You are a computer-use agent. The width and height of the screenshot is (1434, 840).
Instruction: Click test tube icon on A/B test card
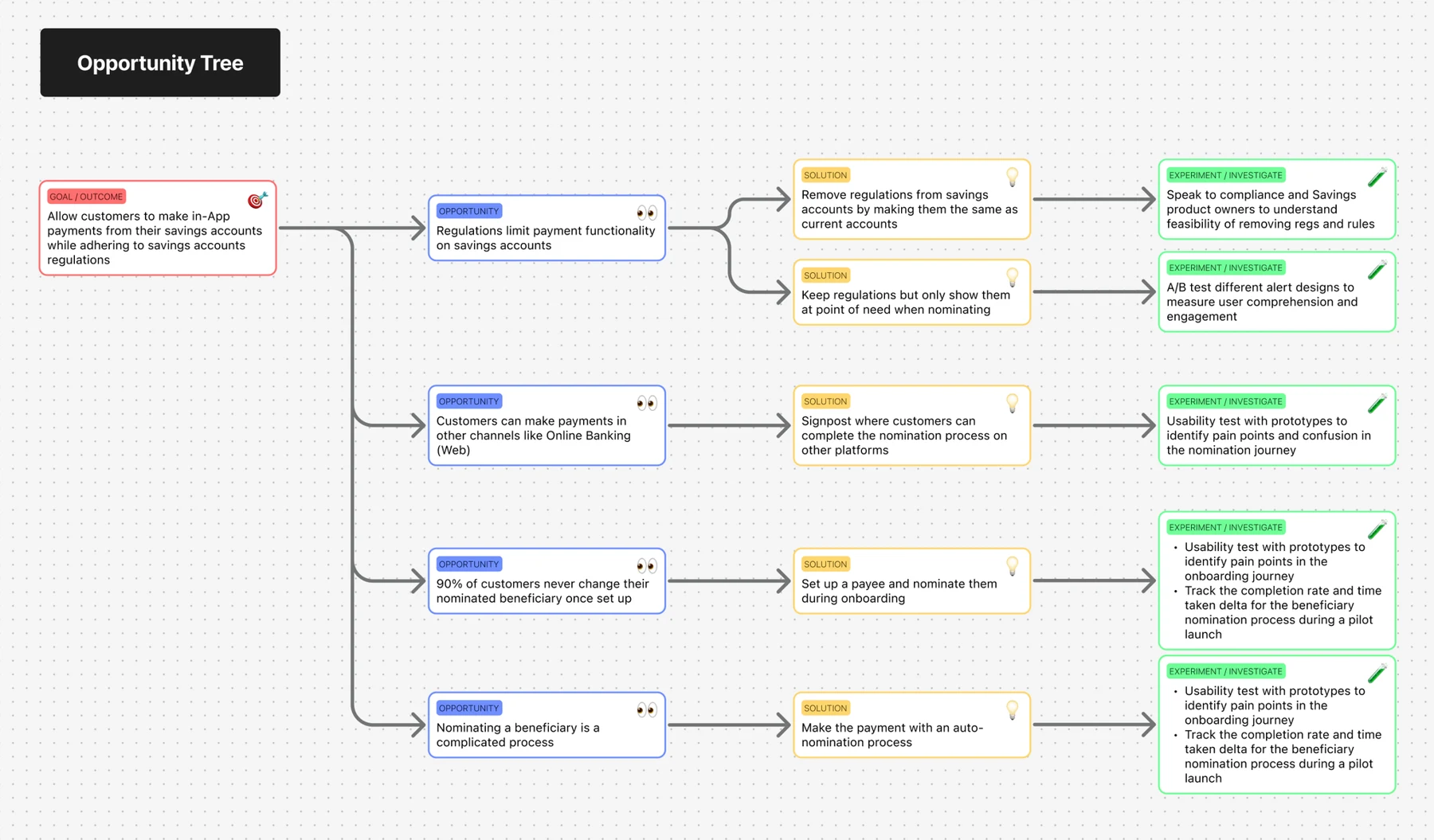pyautogui.click(x=1377, y=269)
